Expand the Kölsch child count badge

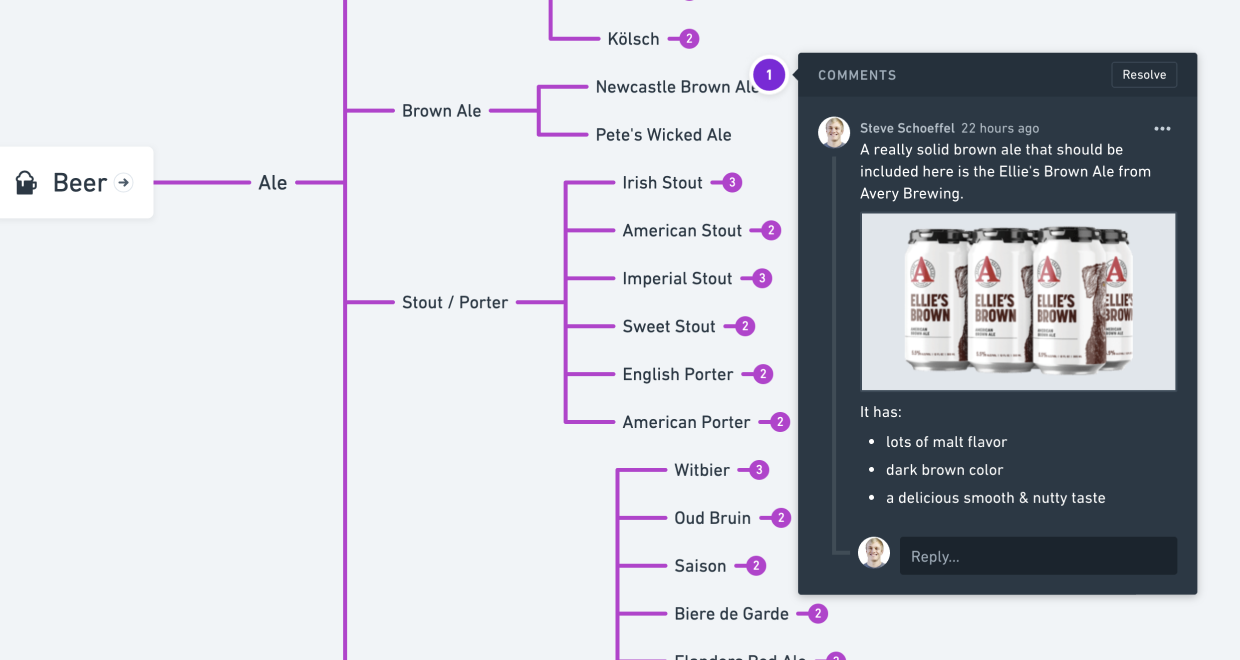tap(689, 39)
